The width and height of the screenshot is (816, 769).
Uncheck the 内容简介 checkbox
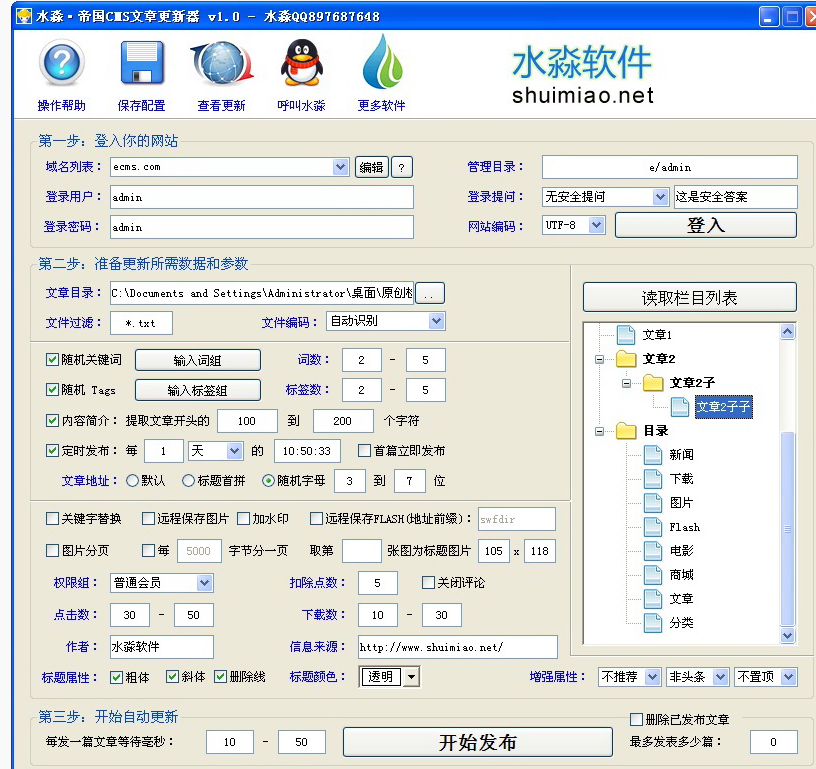click(x=52, y=420)
